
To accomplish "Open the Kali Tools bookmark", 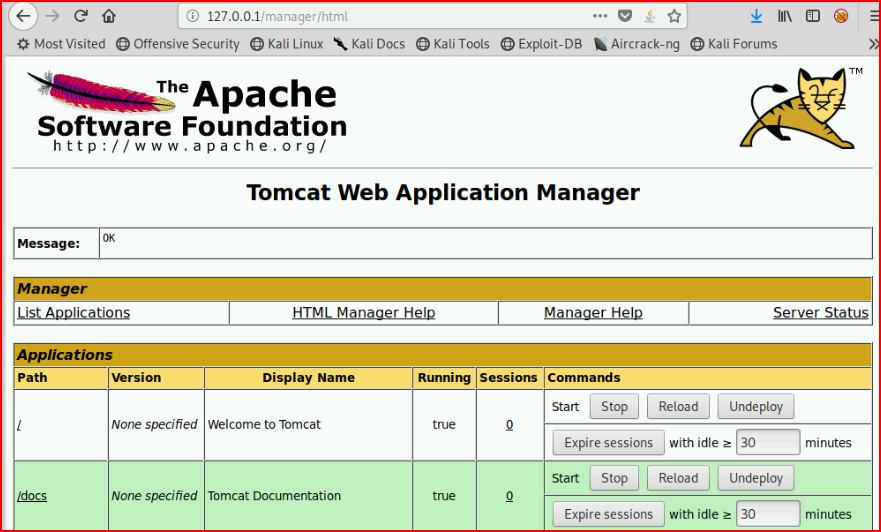I will tap(453, 44).
